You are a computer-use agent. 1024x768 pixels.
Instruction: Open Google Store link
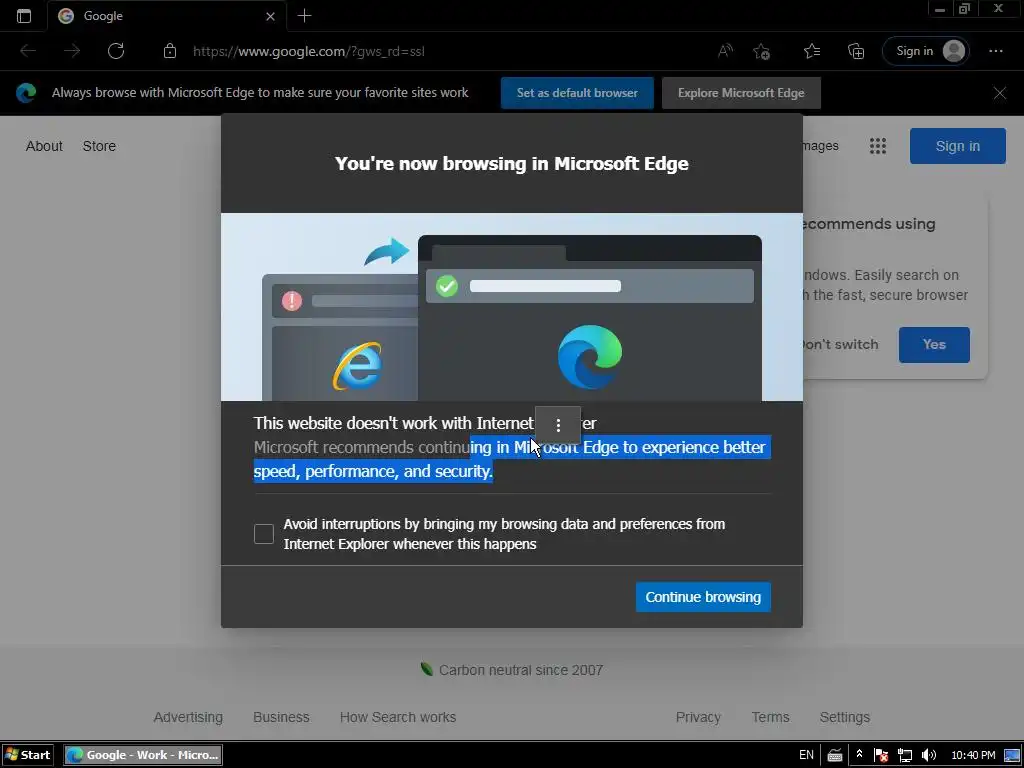99,146
